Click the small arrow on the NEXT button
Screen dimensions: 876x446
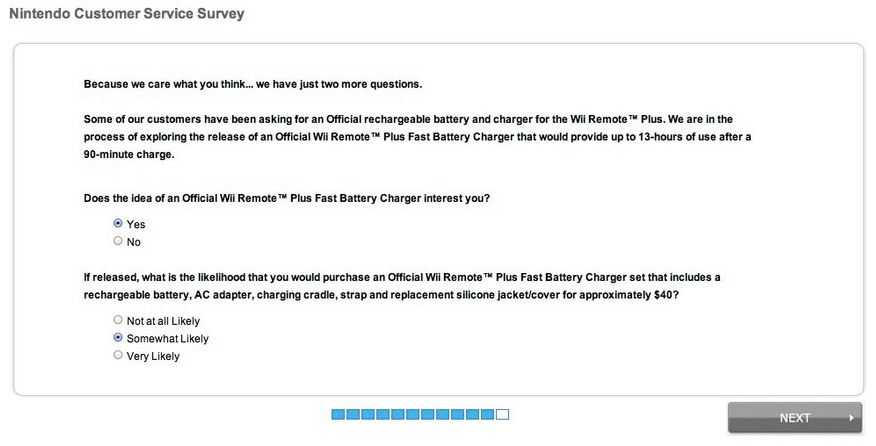click(x=851, y=418)
